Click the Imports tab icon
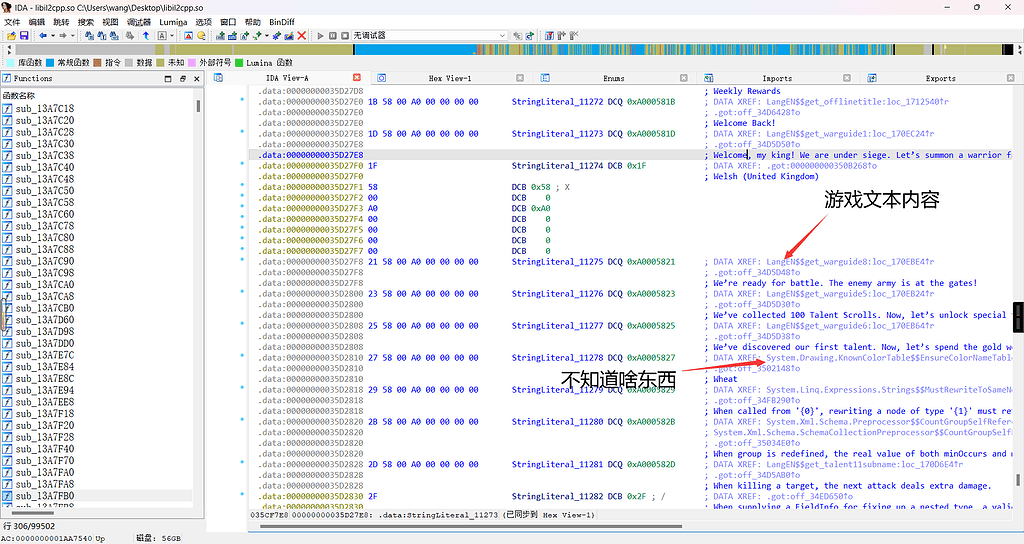Screen dimensions: 1024x544 click(x=709, y=78)
